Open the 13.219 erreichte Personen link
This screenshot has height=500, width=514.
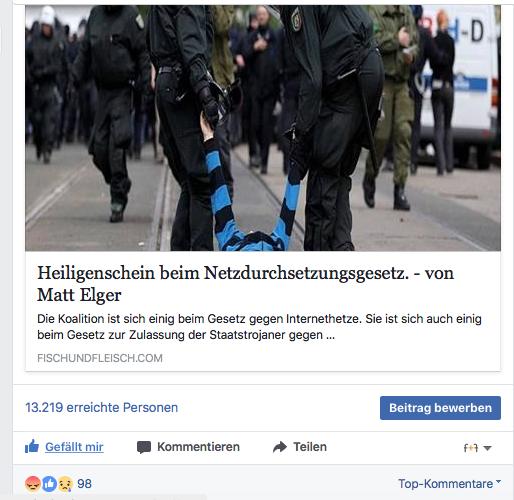102,407
